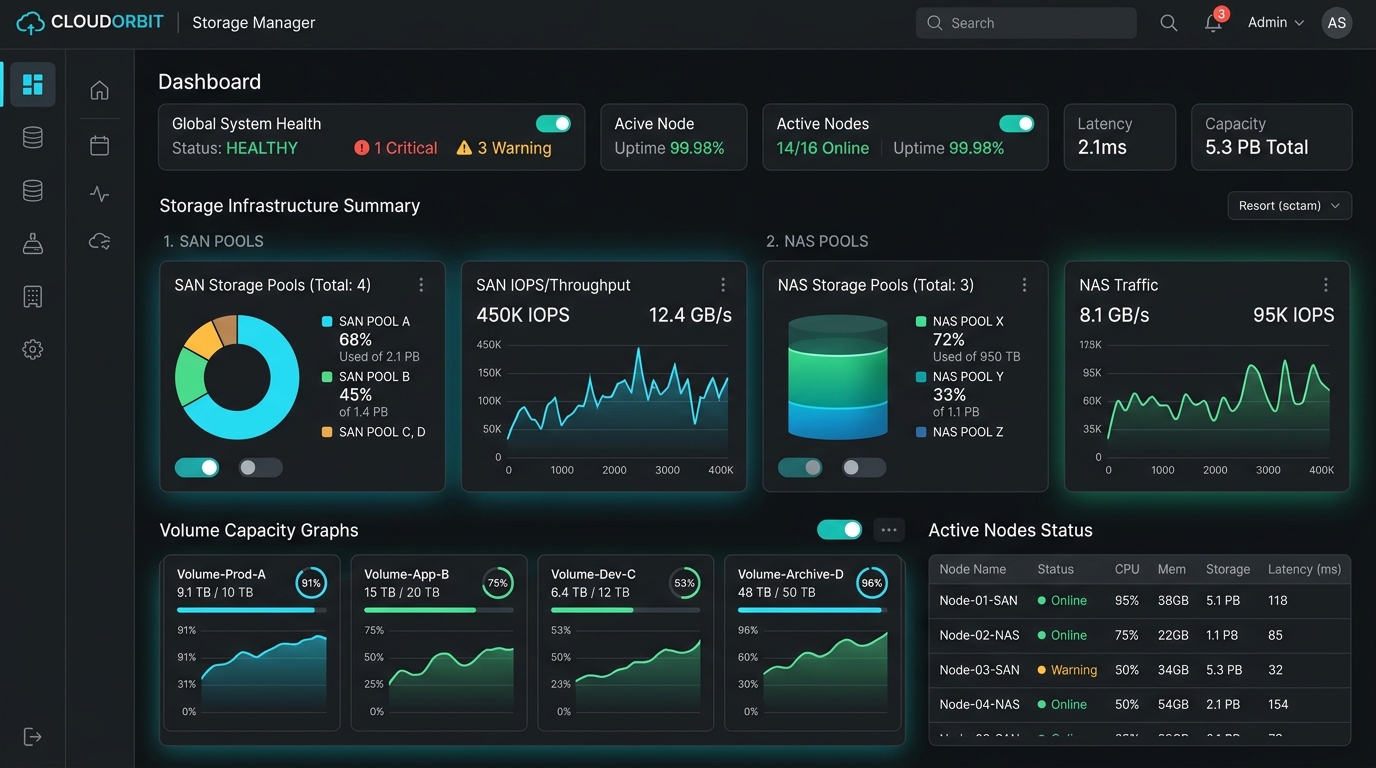Viewport: 1376px width, 768px height.
Task: Click the AS user avatar
Action: (1337, 23)
